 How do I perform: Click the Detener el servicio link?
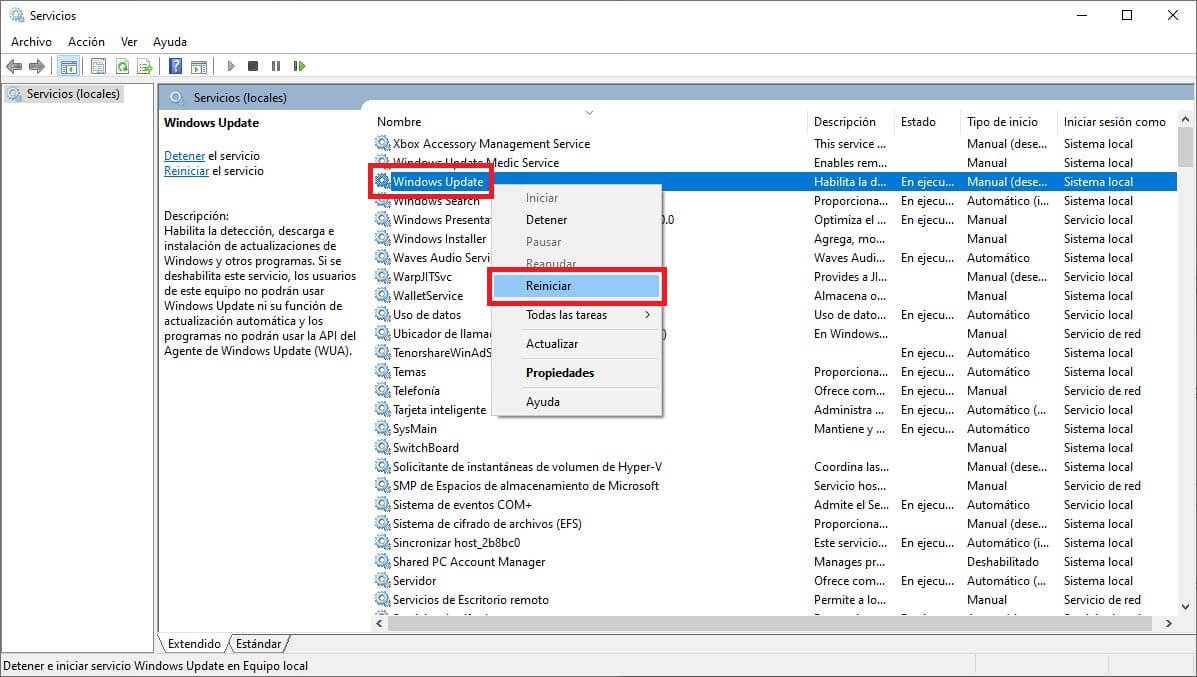[185, 156]
